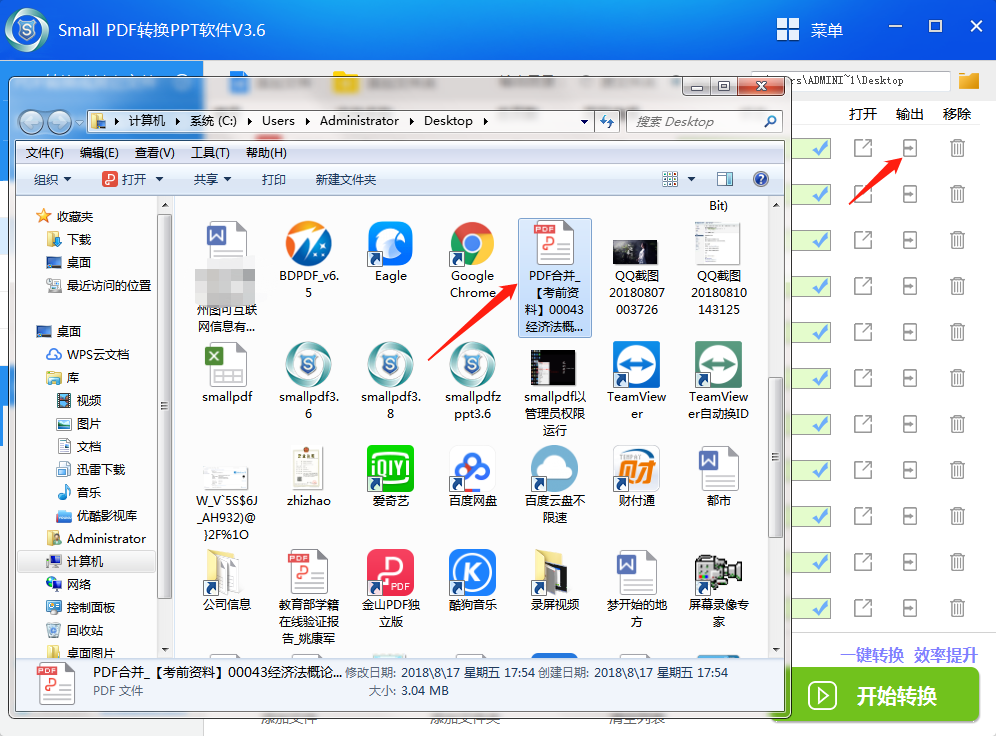Open the 查看(V) menu
This screenshot has width=996, height=736.
coord(154,153)
